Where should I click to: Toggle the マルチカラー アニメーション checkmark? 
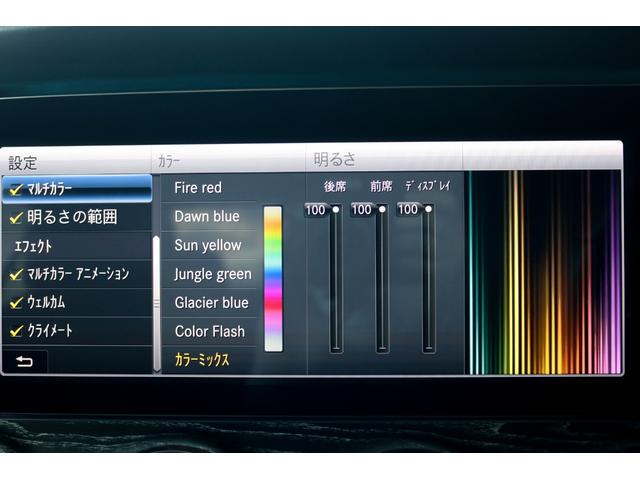[15, 273]
